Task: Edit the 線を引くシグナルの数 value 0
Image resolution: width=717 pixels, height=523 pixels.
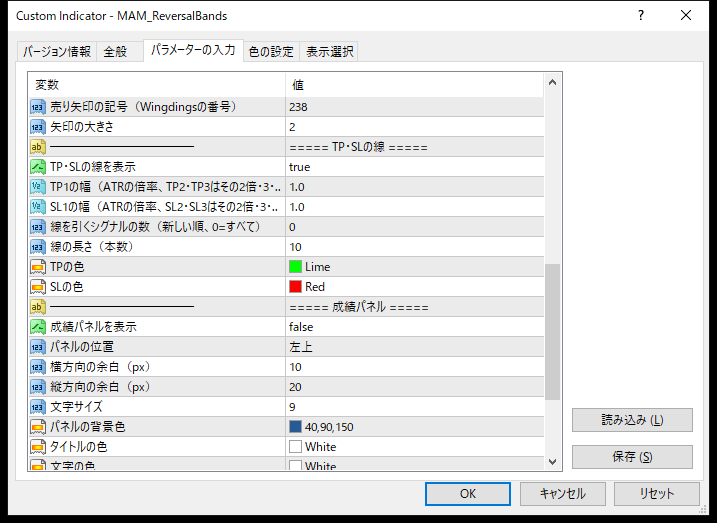Action: [x=415, y=227]
